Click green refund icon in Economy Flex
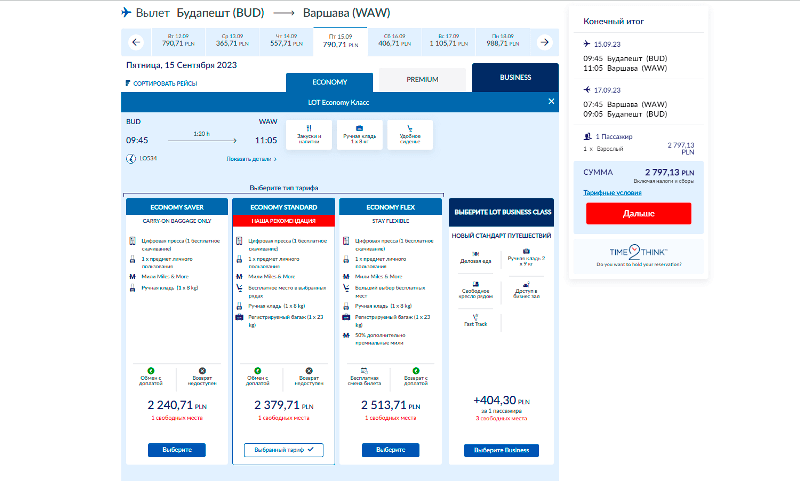Viewport: 800px width, 482px height. 416,371
